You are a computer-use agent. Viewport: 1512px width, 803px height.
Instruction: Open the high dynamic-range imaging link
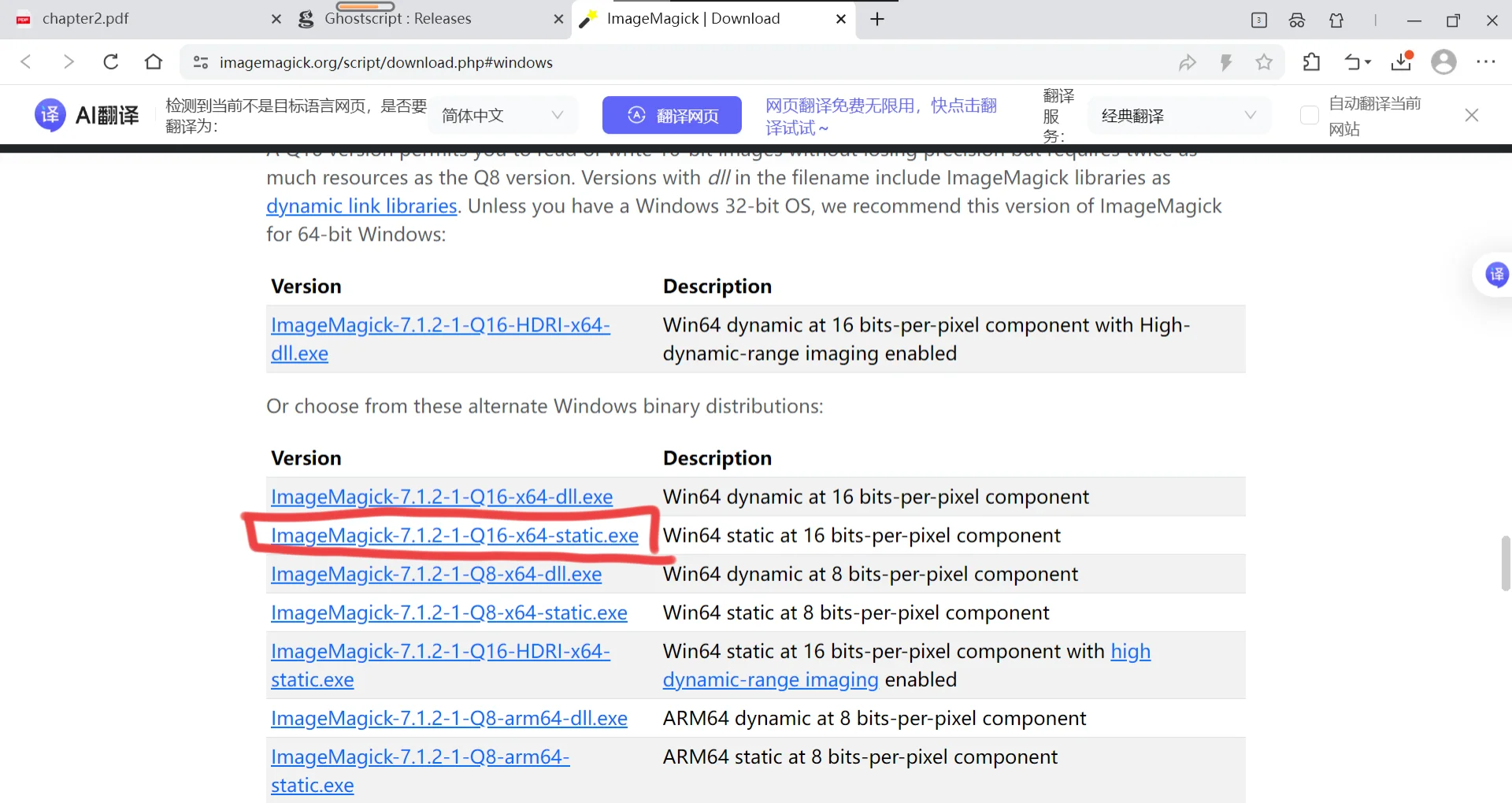pos(906,665)
